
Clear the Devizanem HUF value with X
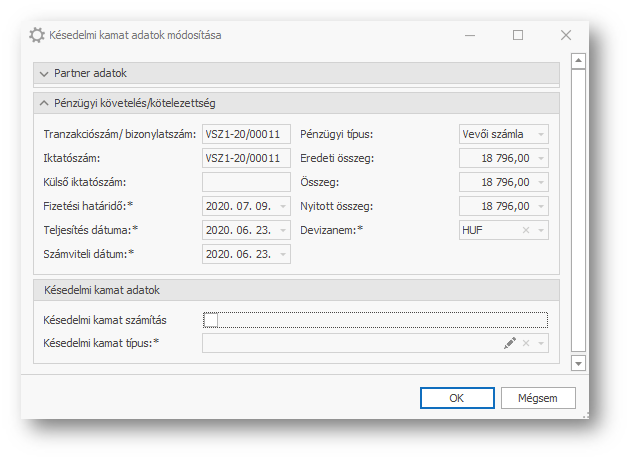point(526,230)
